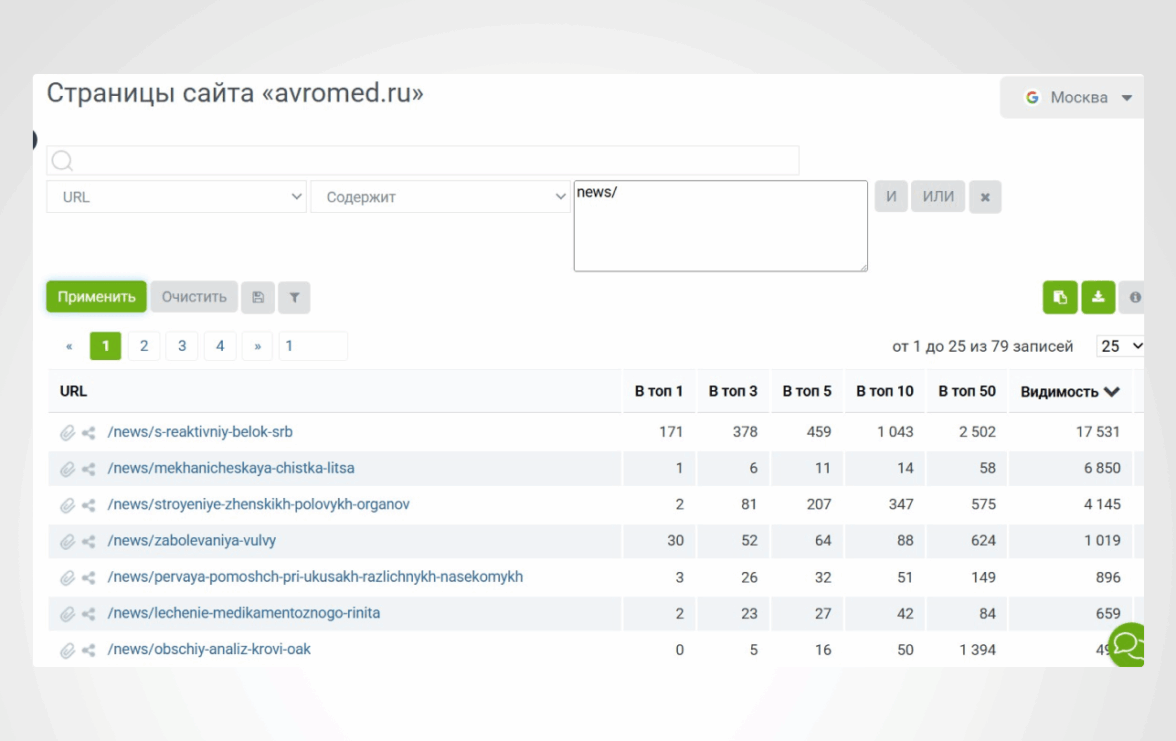
Task: Click the Очистить button
Action: point(194,297)
